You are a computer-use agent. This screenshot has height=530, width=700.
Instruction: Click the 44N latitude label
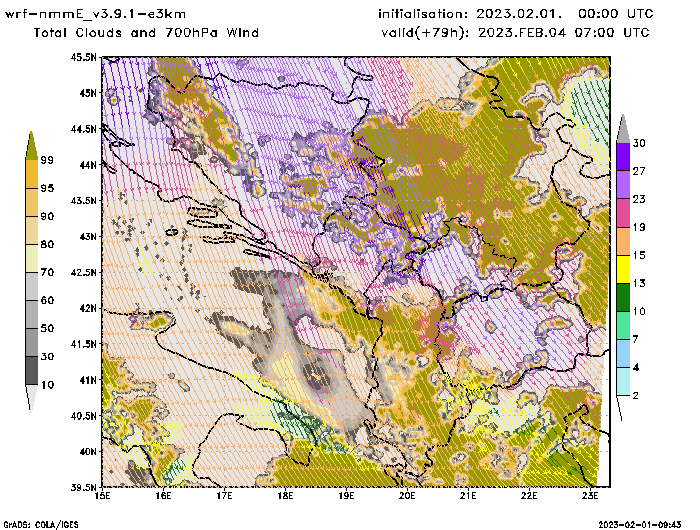coord(88,165)
